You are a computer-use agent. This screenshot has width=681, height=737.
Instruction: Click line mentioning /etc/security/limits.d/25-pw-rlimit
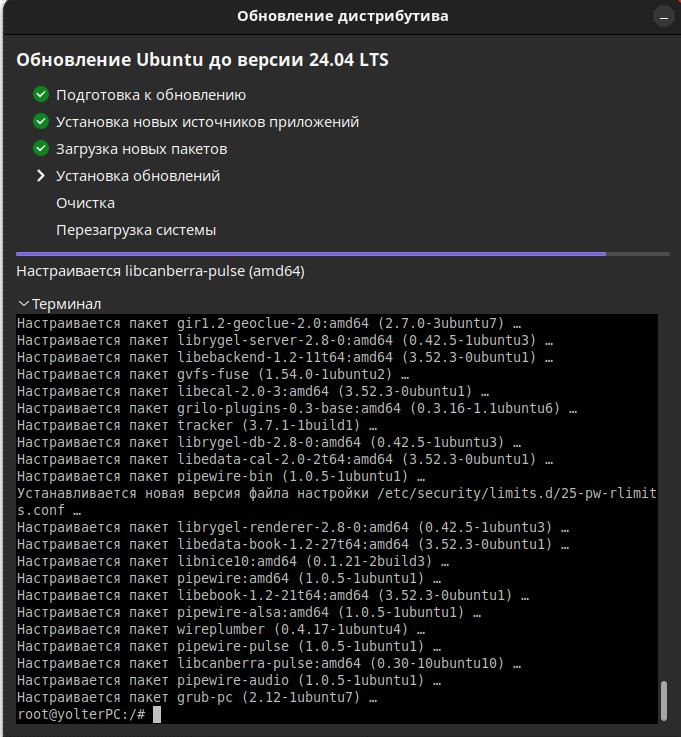[x=337, y=502]
